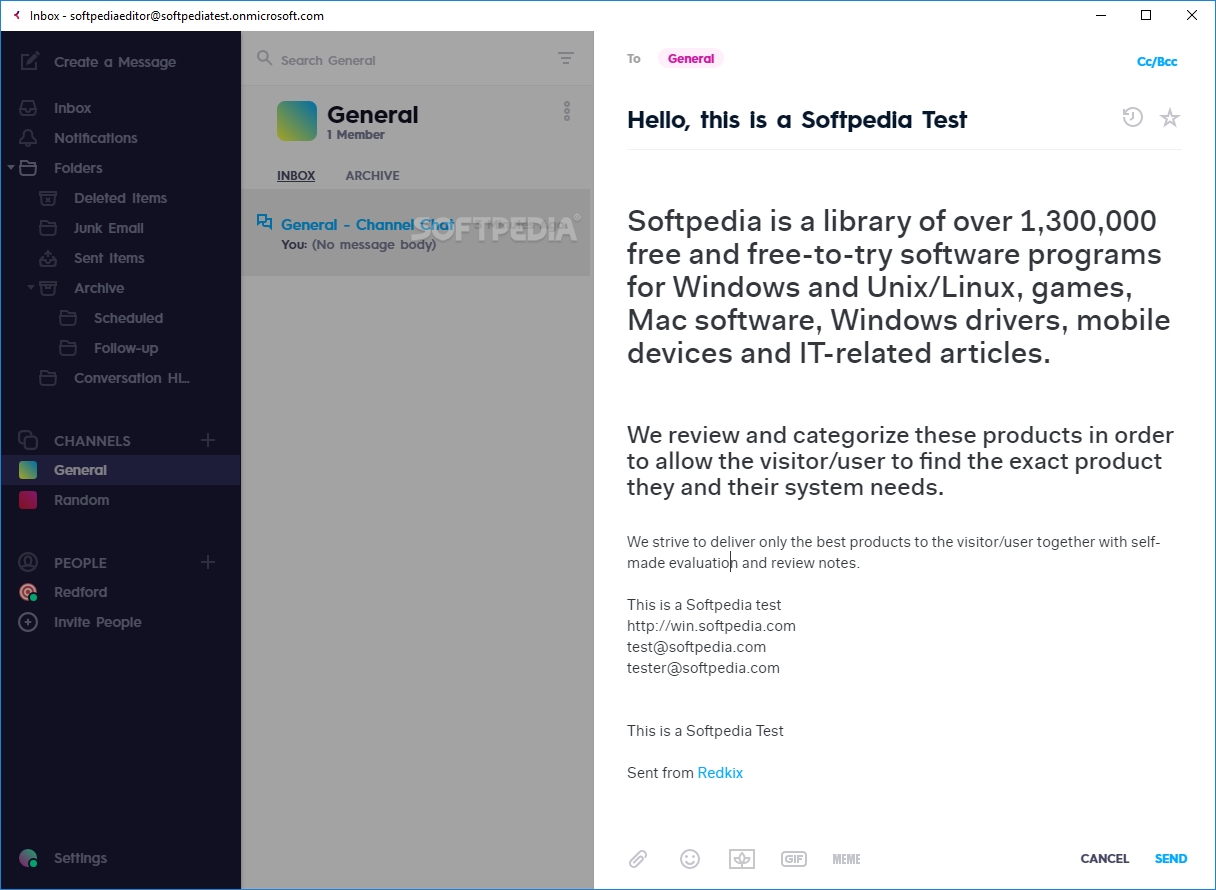Switch to the INBOX tab

coord(296,176)
